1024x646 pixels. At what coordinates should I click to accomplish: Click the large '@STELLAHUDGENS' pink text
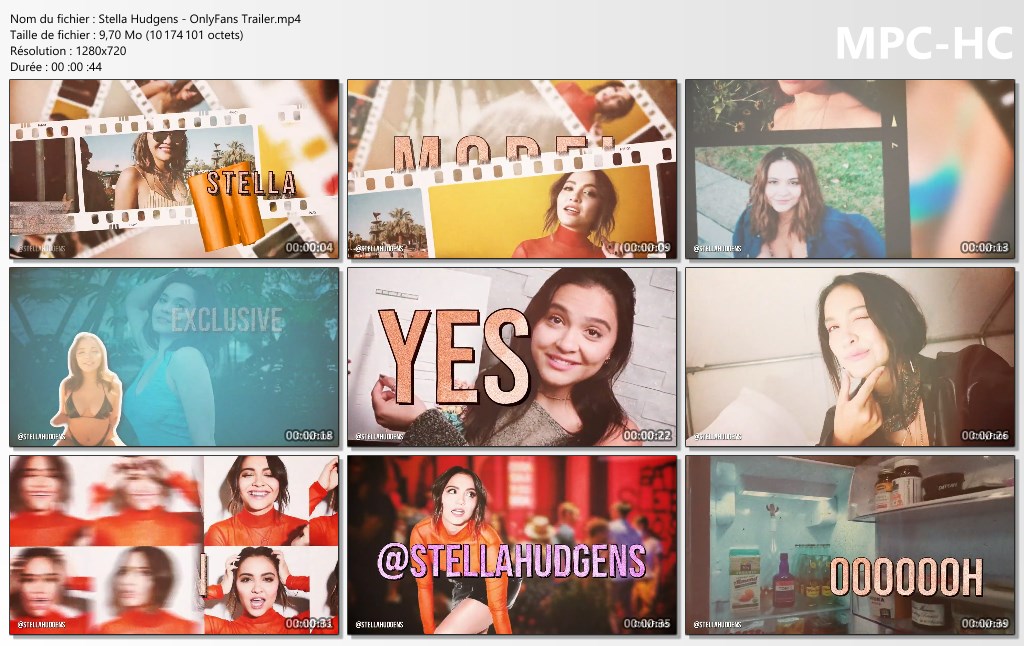(x=511, y=562)
